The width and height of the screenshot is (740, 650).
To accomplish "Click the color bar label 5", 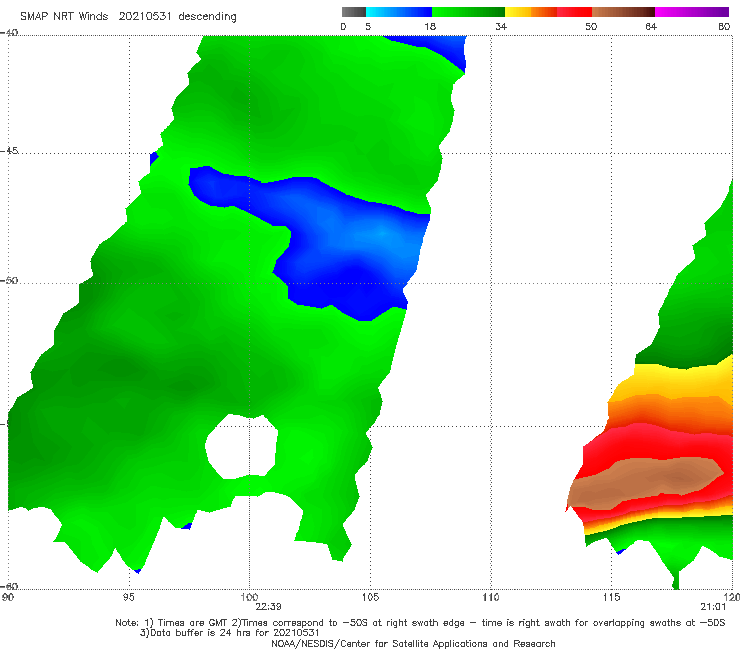I will (368, 26).
